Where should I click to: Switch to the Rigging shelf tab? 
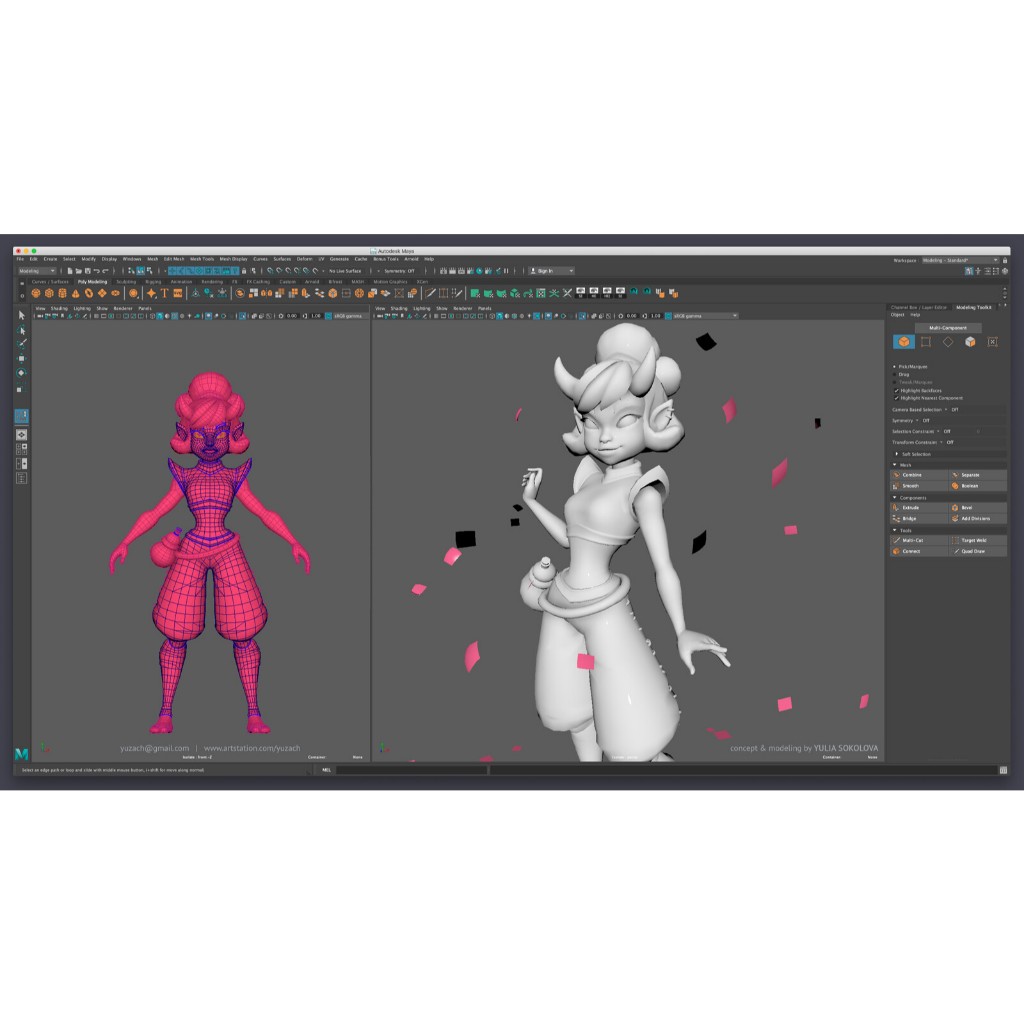point(153,282)
